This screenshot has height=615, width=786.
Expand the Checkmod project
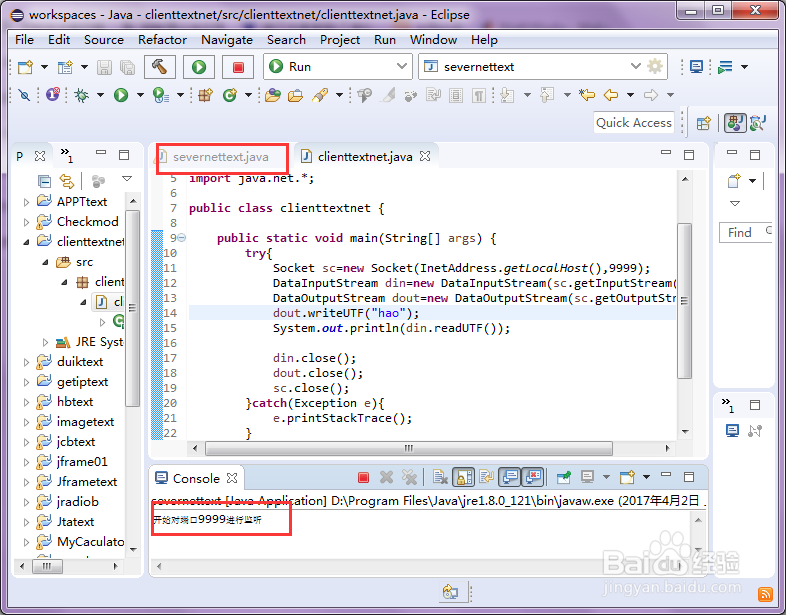click(26, 222)
